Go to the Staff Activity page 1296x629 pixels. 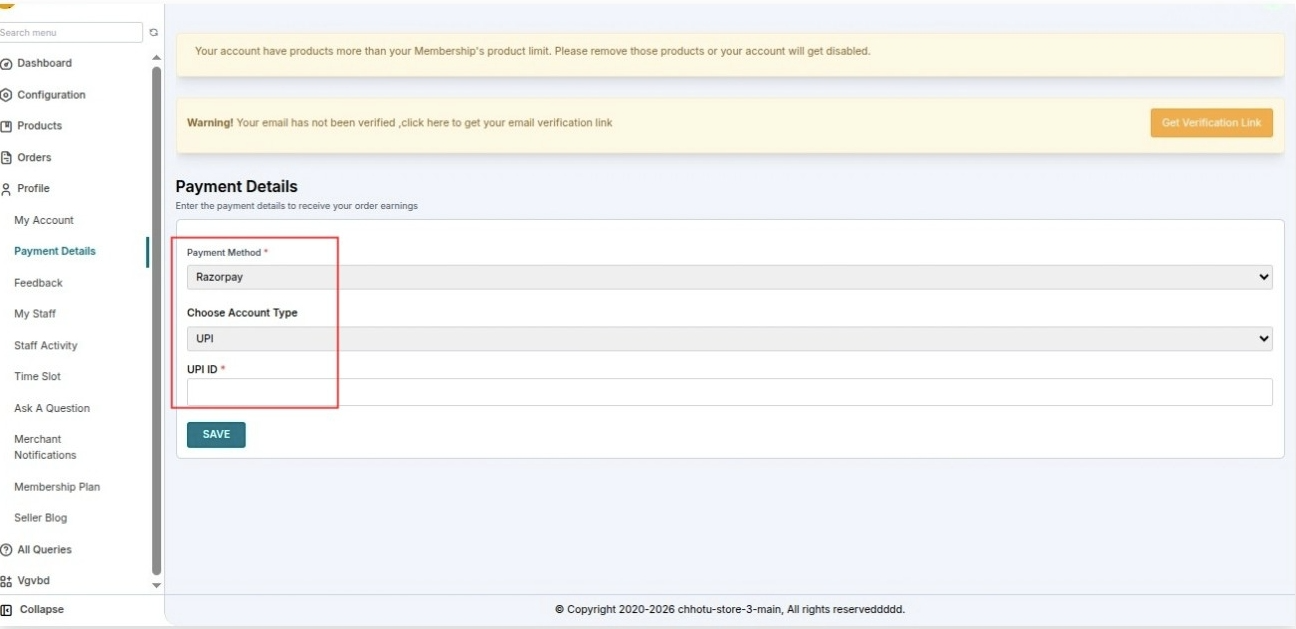click(46, 346)
